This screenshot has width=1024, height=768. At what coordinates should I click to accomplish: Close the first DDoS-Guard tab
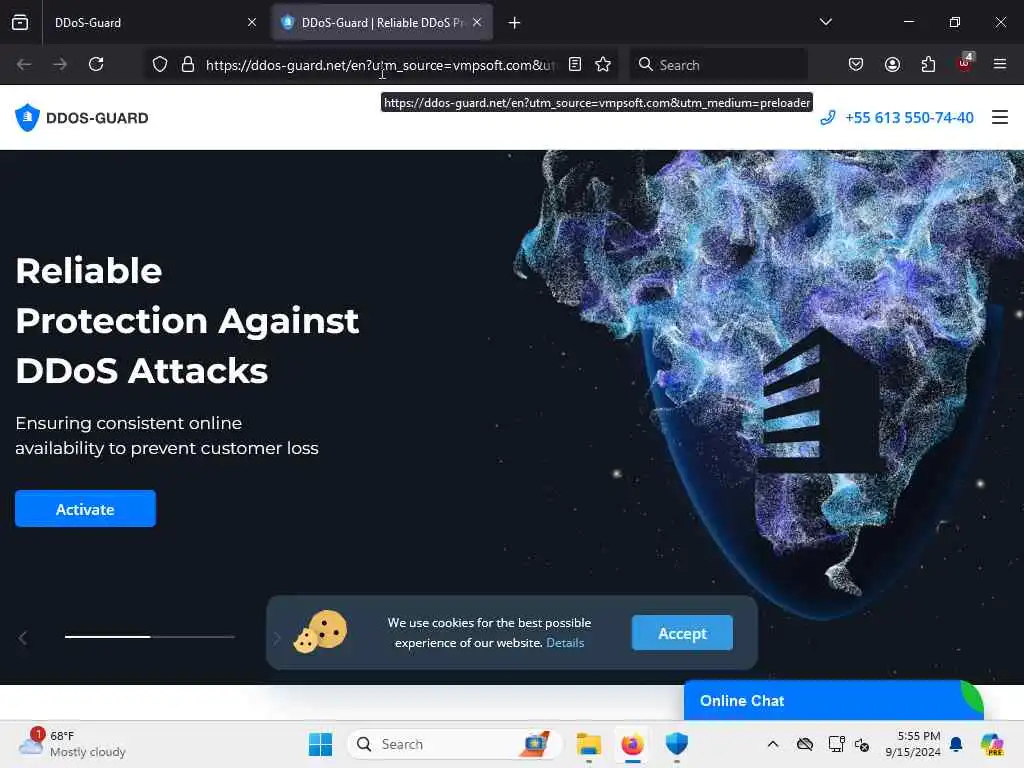pyautogui.click(x=252, y=23)
